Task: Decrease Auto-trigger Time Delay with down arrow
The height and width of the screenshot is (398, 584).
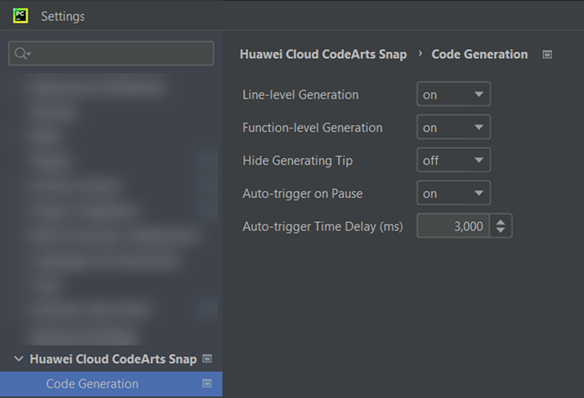Action: [x=501, y=230]
